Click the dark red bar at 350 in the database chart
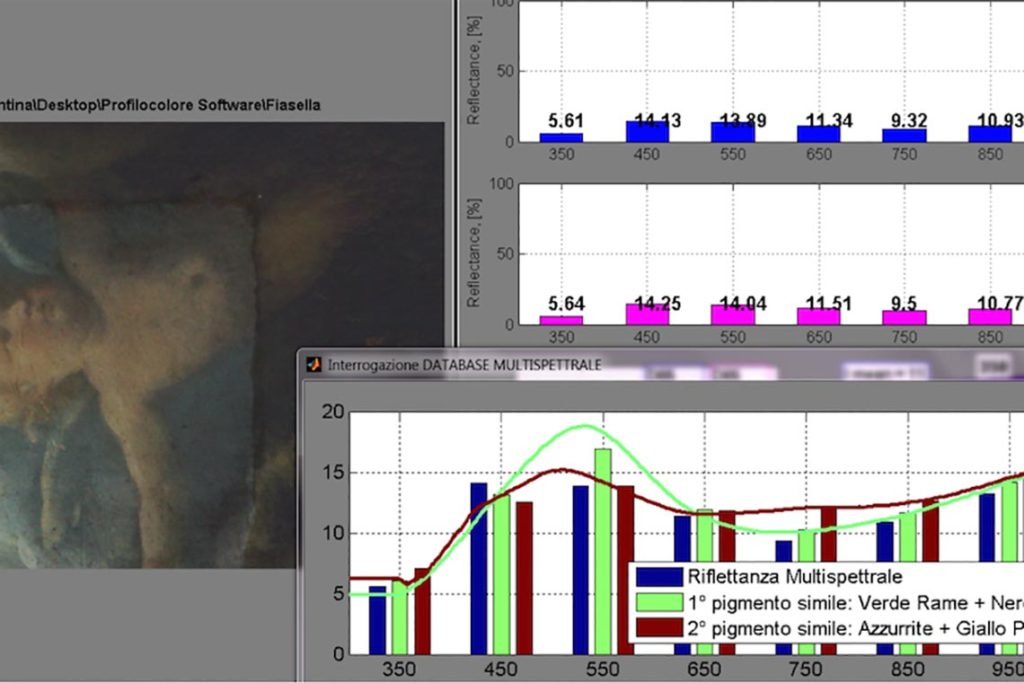Screen dimensions: 1024x683 [423, 611]
